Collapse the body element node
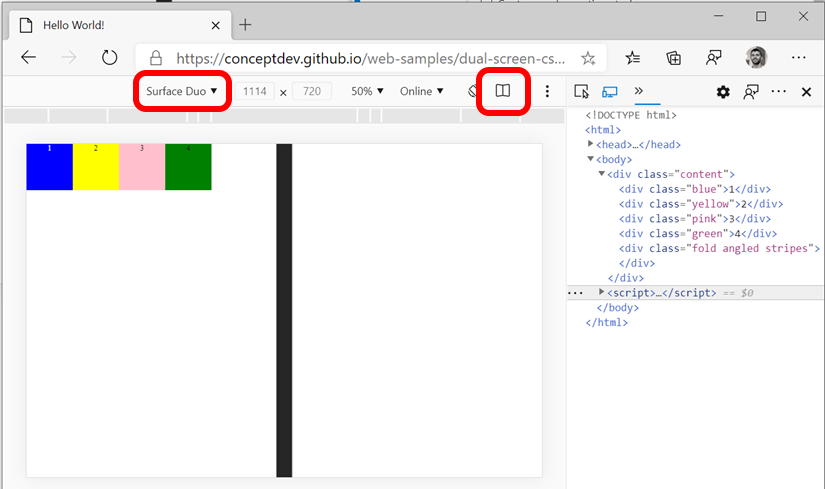Image resolution: width=825 pixels, height=489 pixels. [590, 158]
